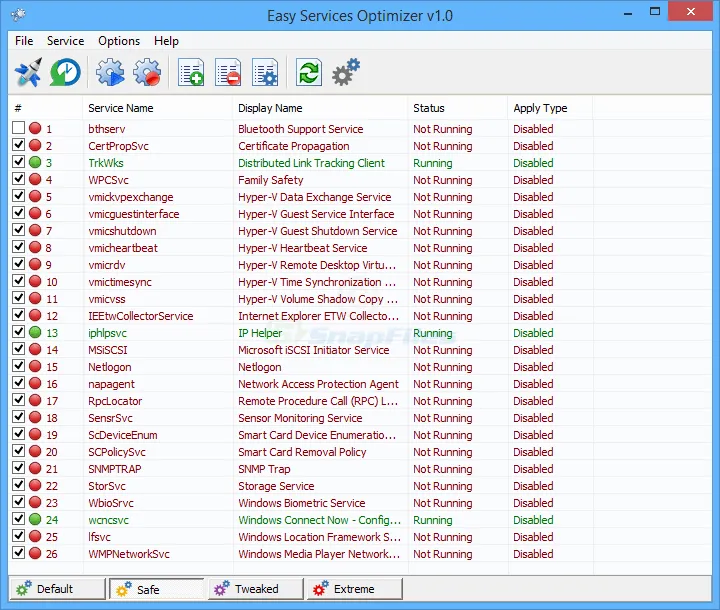Click the gray and blue gears icon
This screenshot has width=720, height=610.
point(346,73)
